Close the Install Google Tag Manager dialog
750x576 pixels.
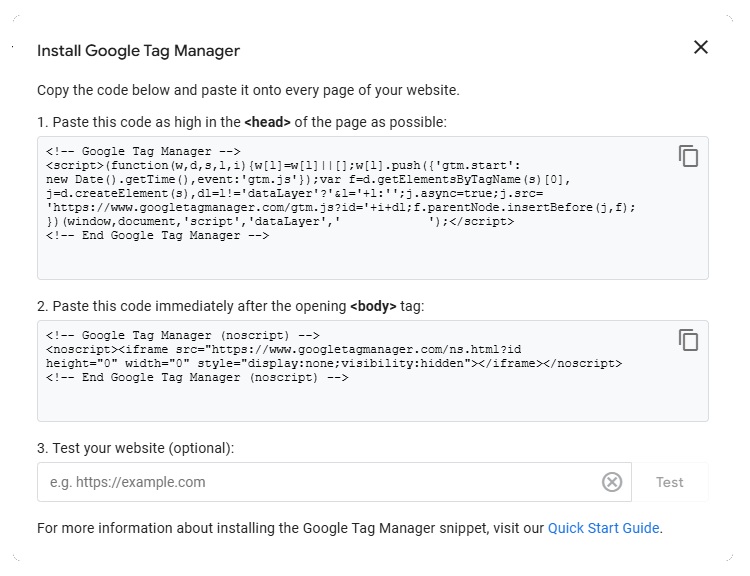click(700, 47)
